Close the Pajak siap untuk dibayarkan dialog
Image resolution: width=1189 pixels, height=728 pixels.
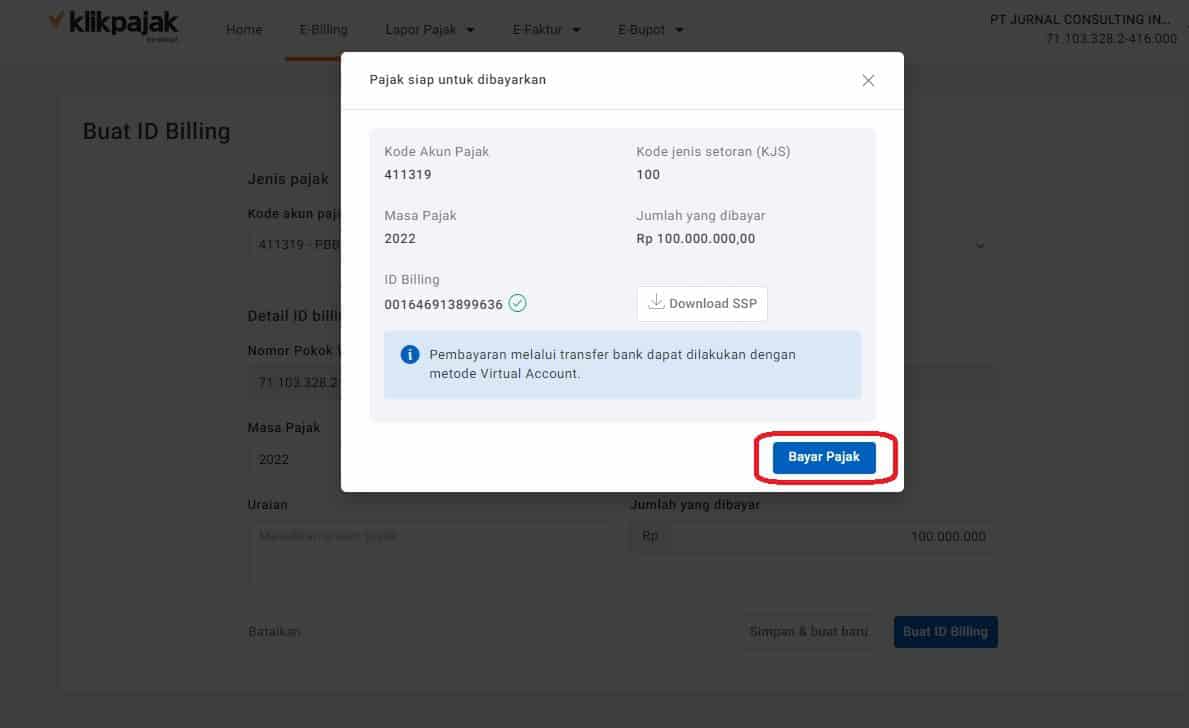pos(868,80)
